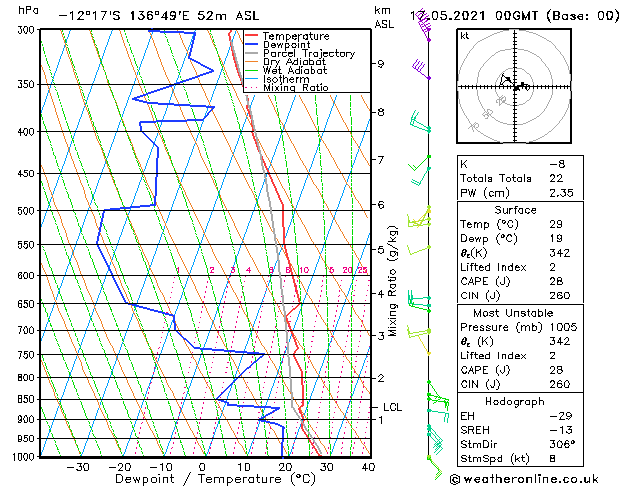Viewport: 629px width, 486px height.
Task: Click the storm motion arrow in hodograph
Action: [505, 79]
